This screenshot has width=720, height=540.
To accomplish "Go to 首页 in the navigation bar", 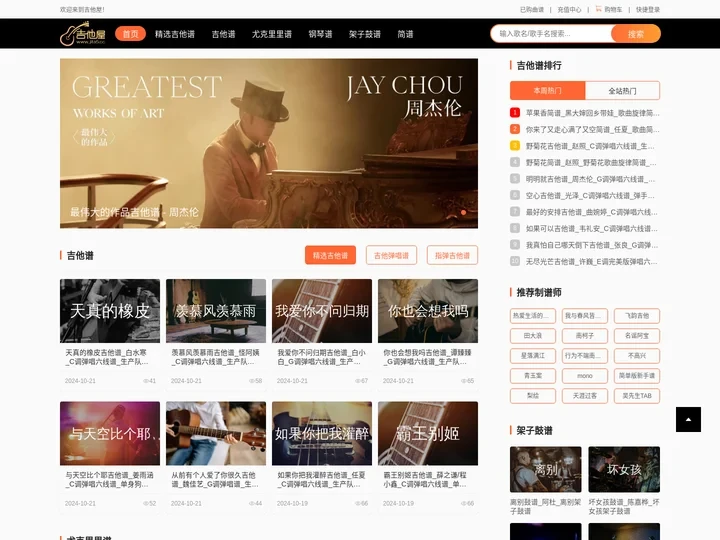I will click(x=130, y=34).
